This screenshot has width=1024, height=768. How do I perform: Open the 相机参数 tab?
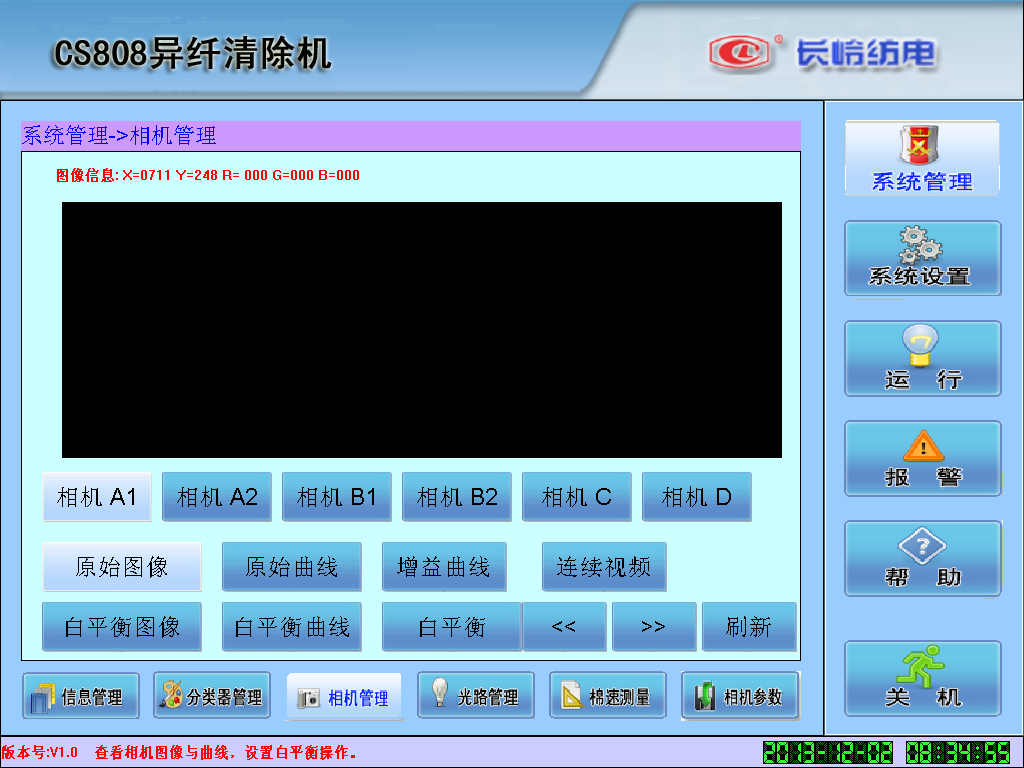pyautogui.click(x=741, y=695)
